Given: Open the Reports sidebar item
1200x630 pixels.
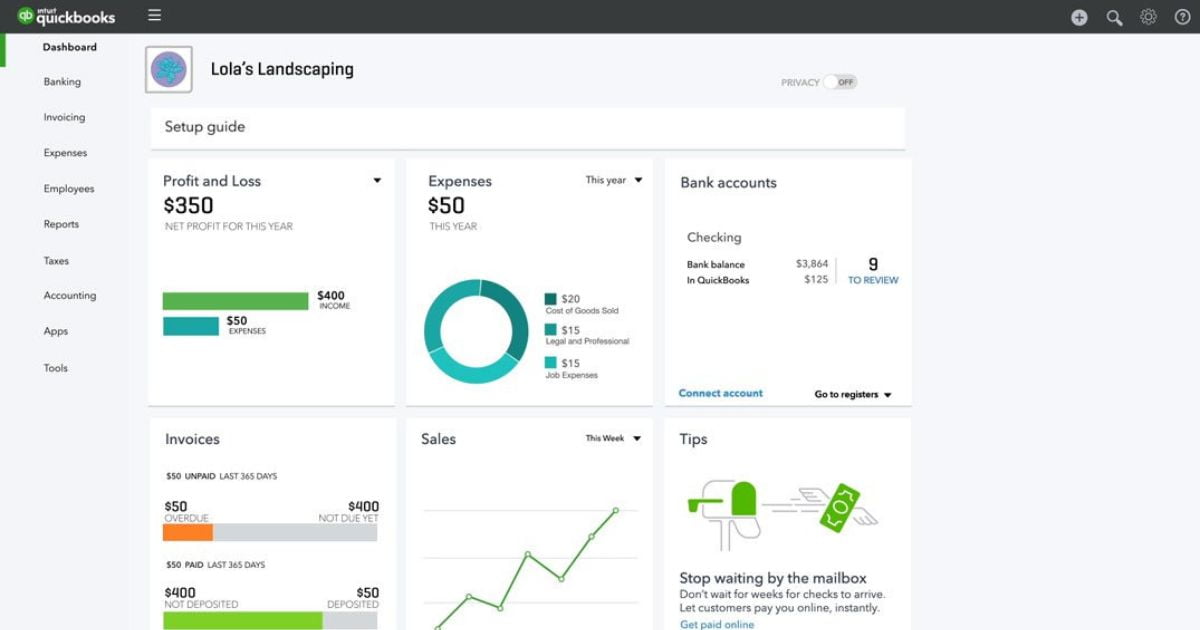Looking at the screenshot, I should point(61,224).
